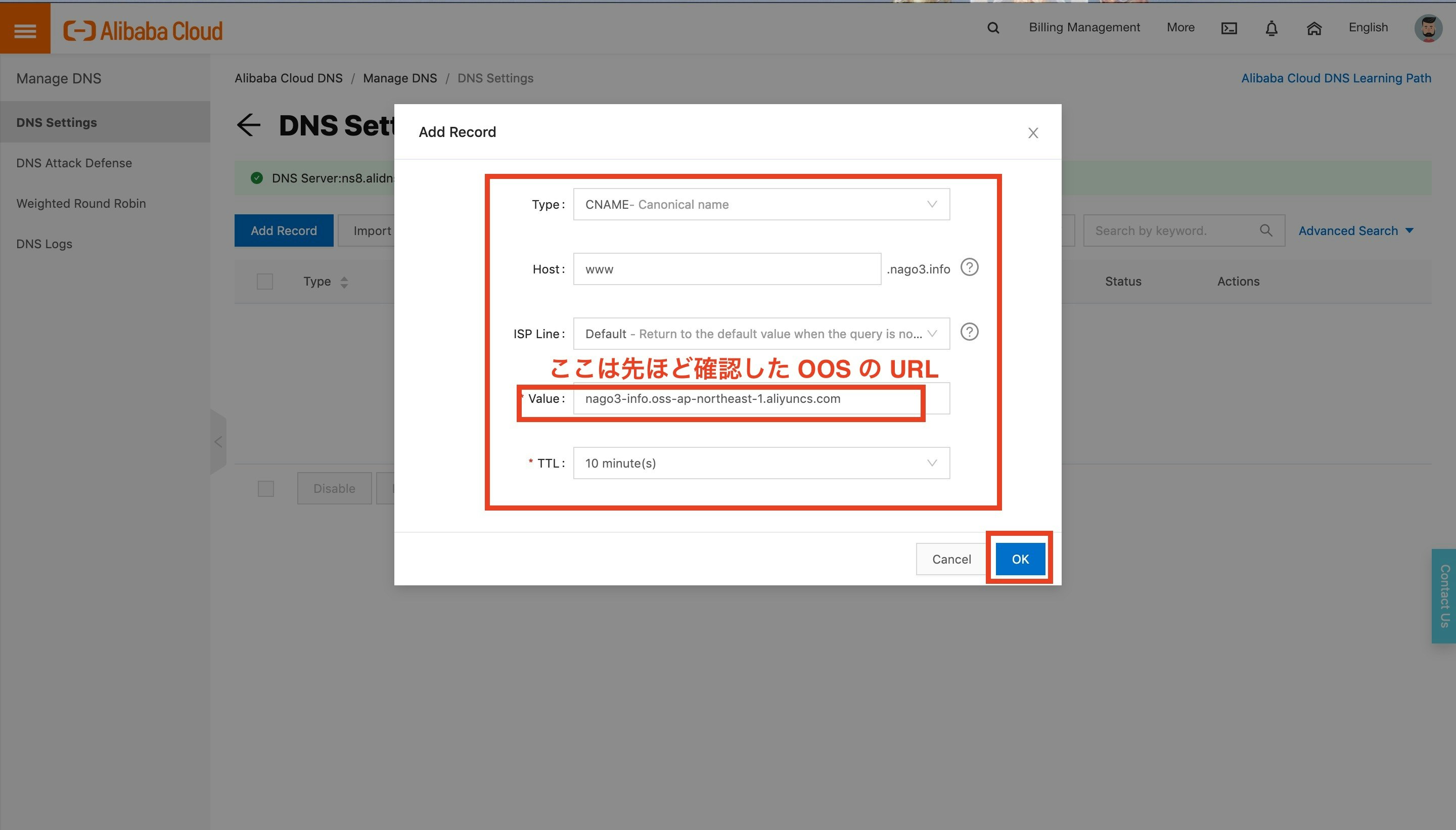Screen dimensions: 1456x830
Task: Click the .nago3.info domain suffix text
Action: [x=918, y=269]
